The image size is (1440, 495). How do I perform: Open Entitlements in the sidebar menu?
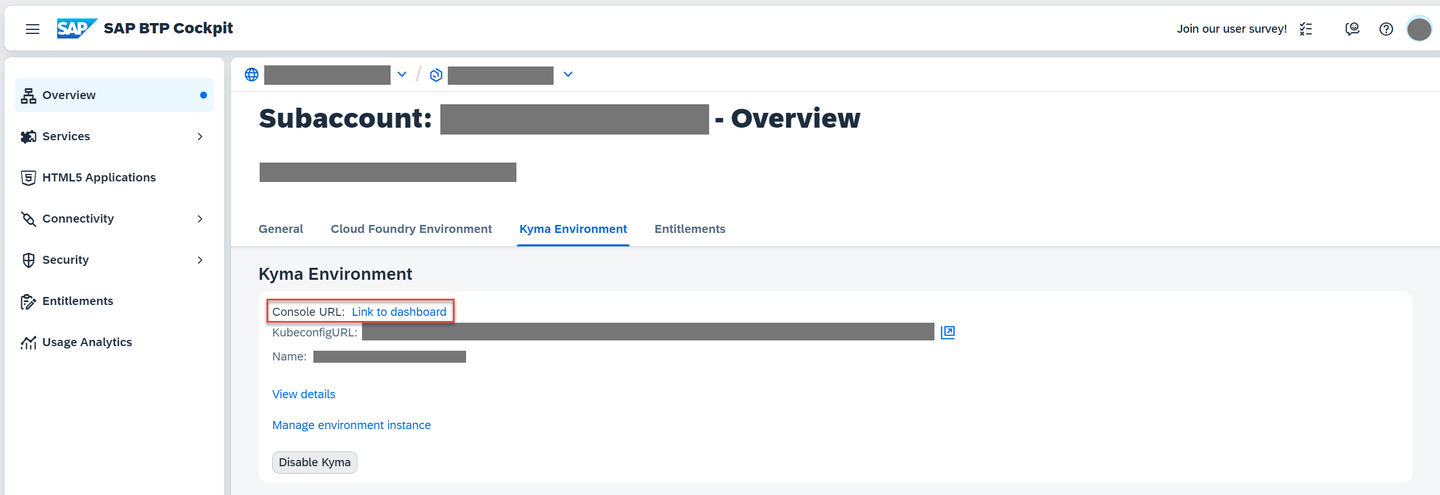tap(114, 301)
